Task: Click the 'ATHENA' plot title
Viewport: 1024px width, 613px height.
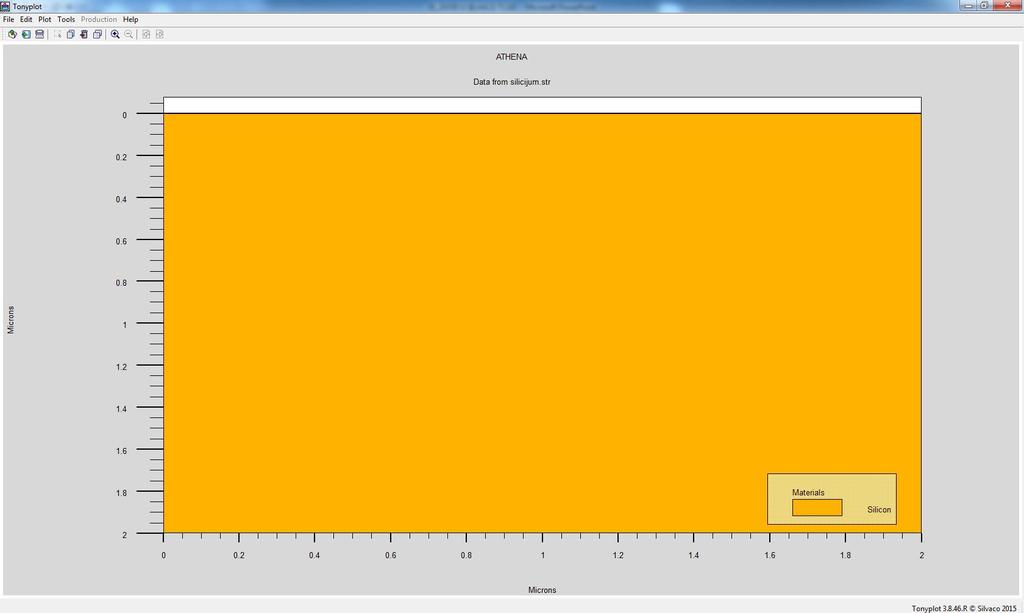Action: [x=511, y=57]
